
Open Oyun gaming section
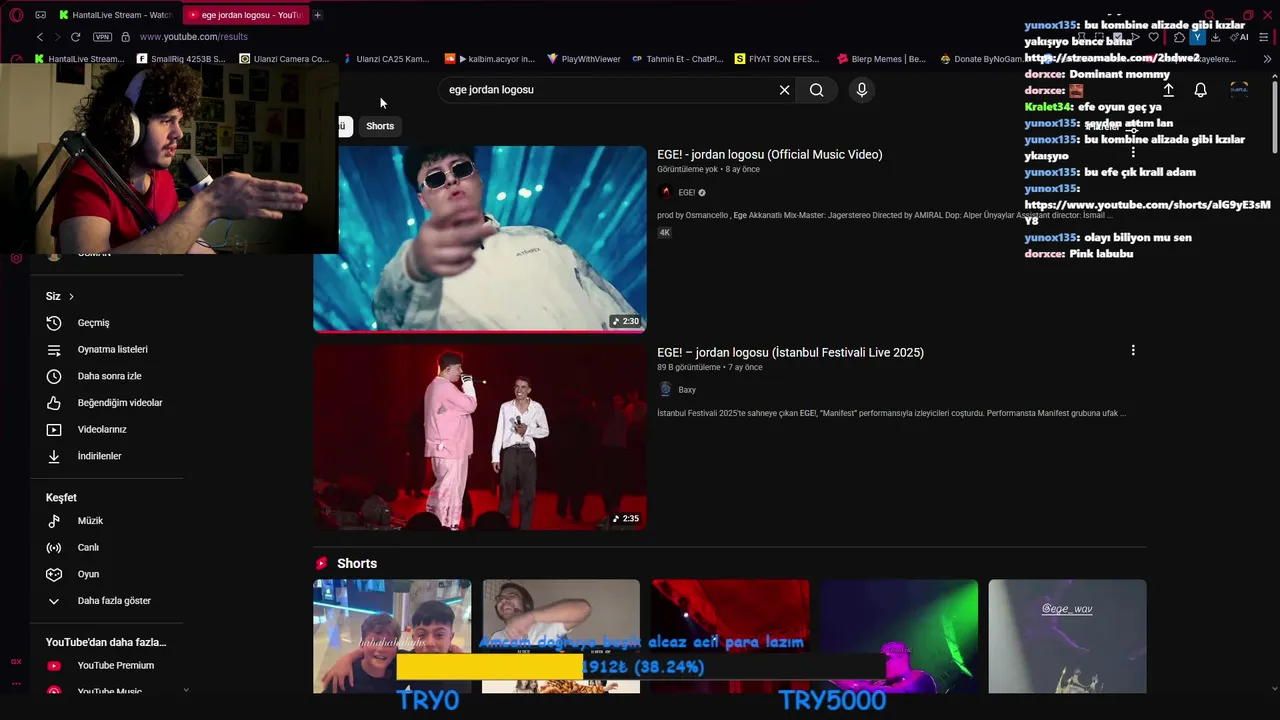tap(106, 574)
